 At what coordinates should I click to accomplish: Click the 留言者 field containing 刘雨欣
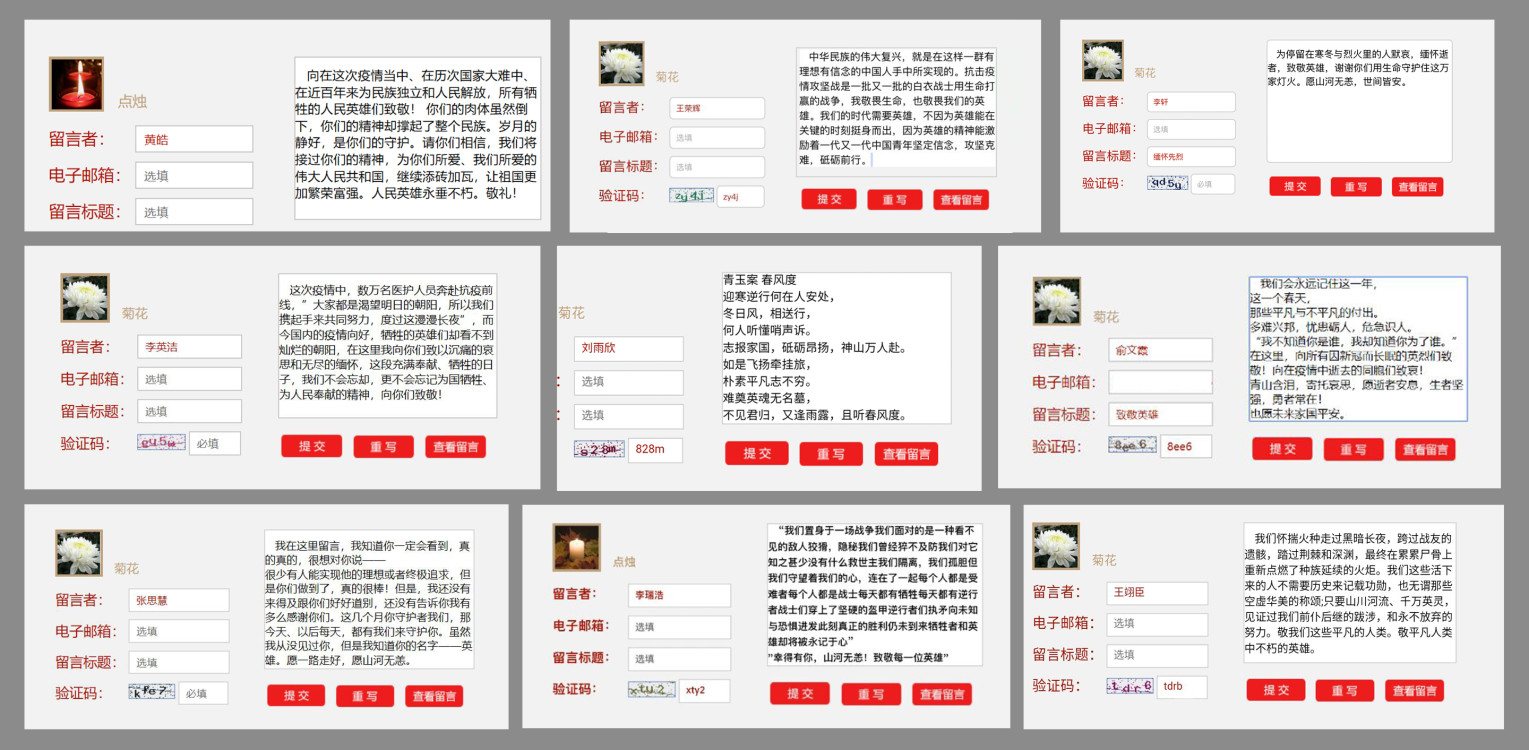[628, 349]
